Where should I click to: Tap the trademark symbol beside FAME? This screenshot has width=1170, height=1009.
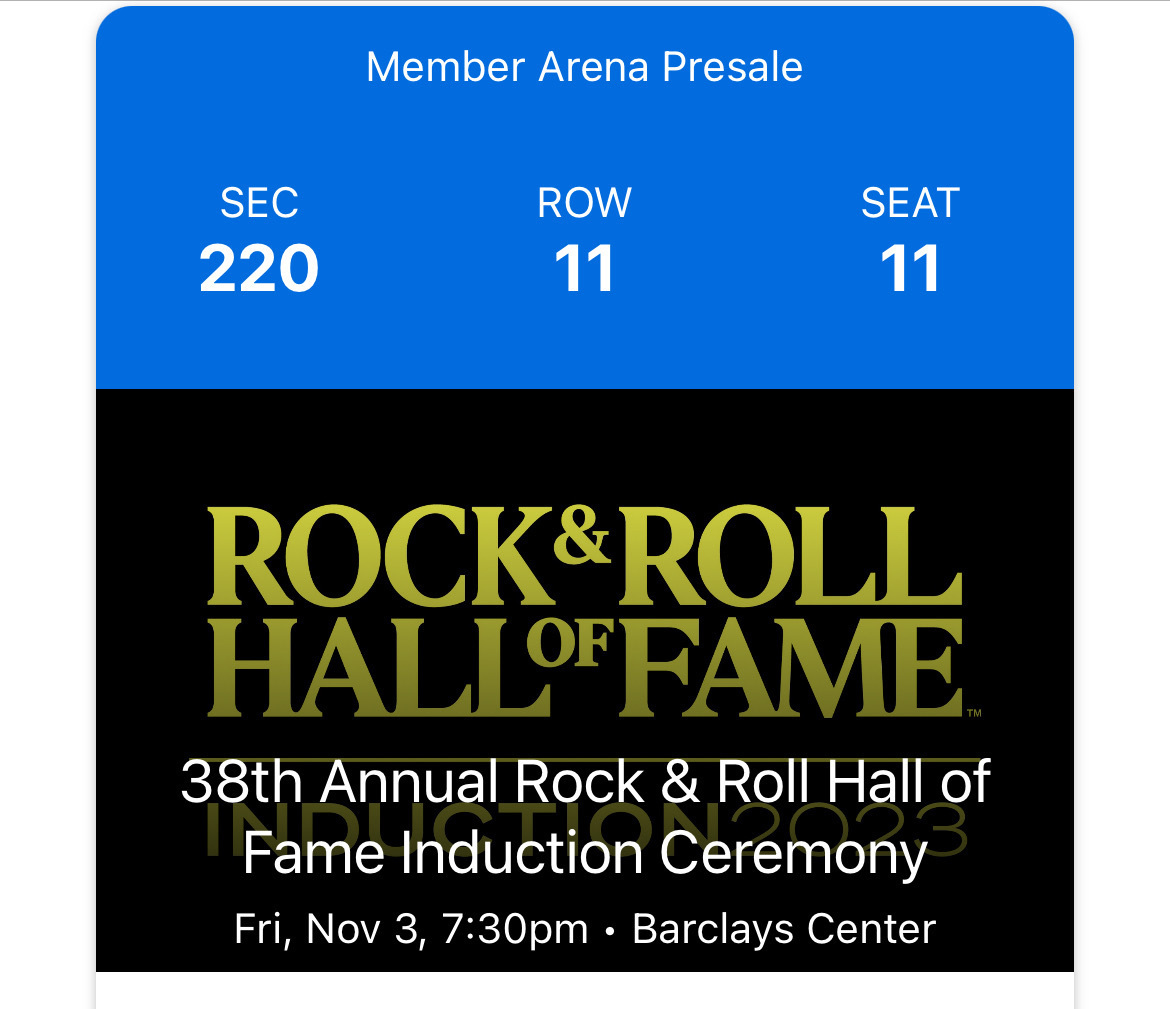tap(975, 713)
